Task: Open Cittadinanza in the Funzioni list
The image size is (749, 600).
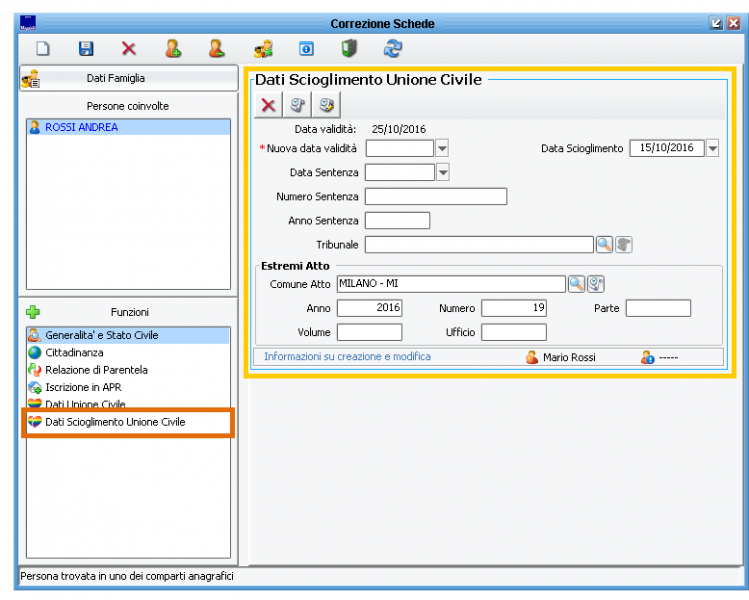Action: click(x=73, y=352)
